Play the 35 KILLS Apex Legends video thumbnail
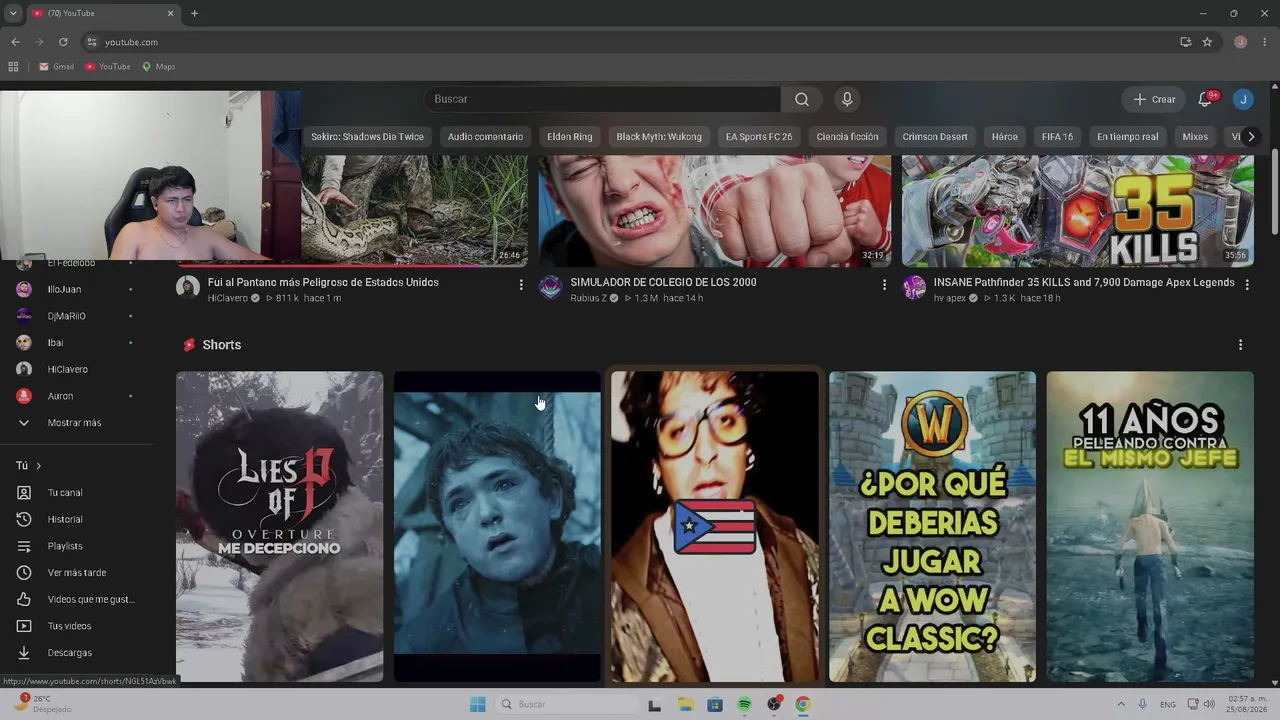 [1078, 211]
